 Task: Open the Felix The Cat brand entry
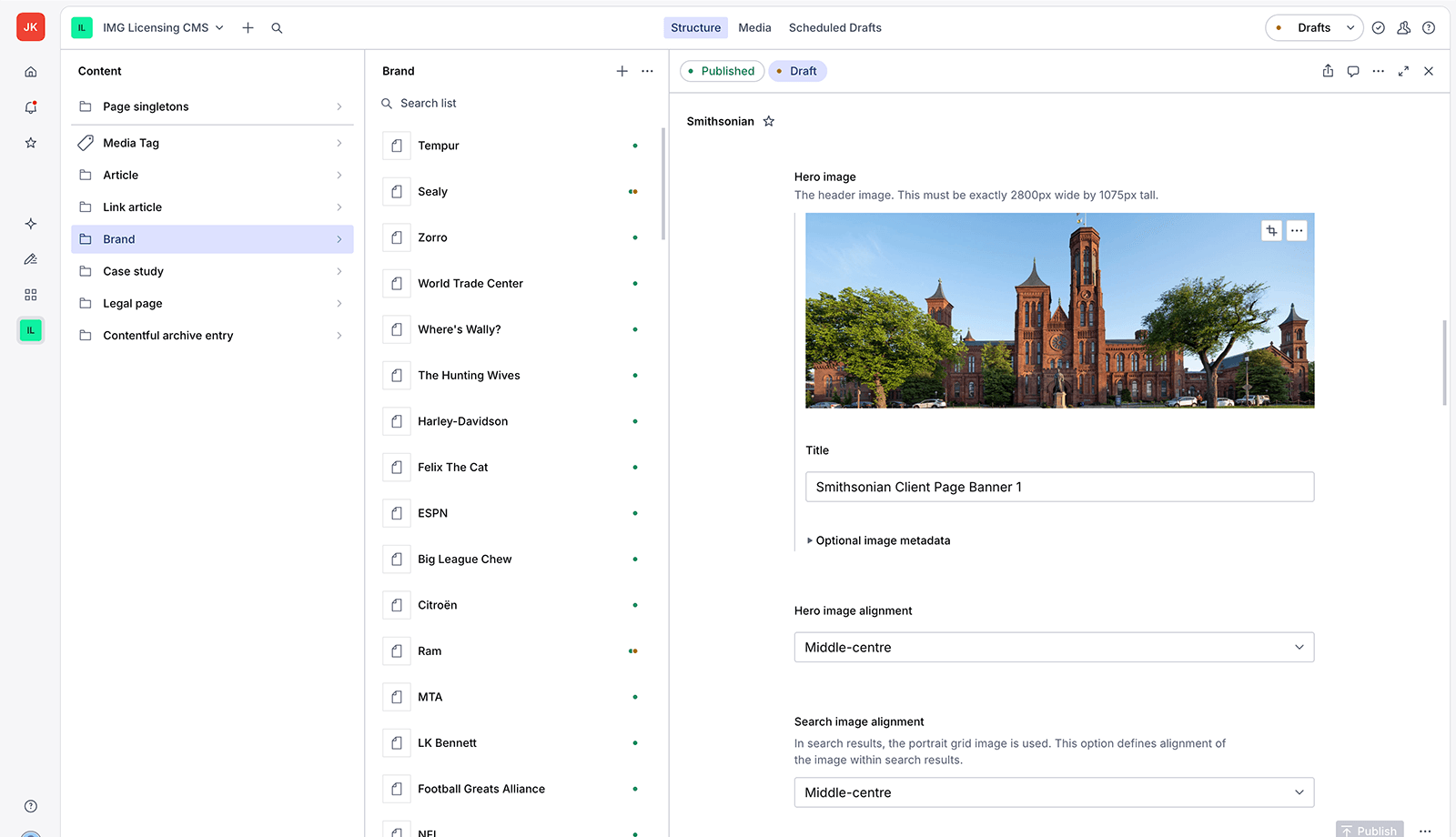[515, 468]
